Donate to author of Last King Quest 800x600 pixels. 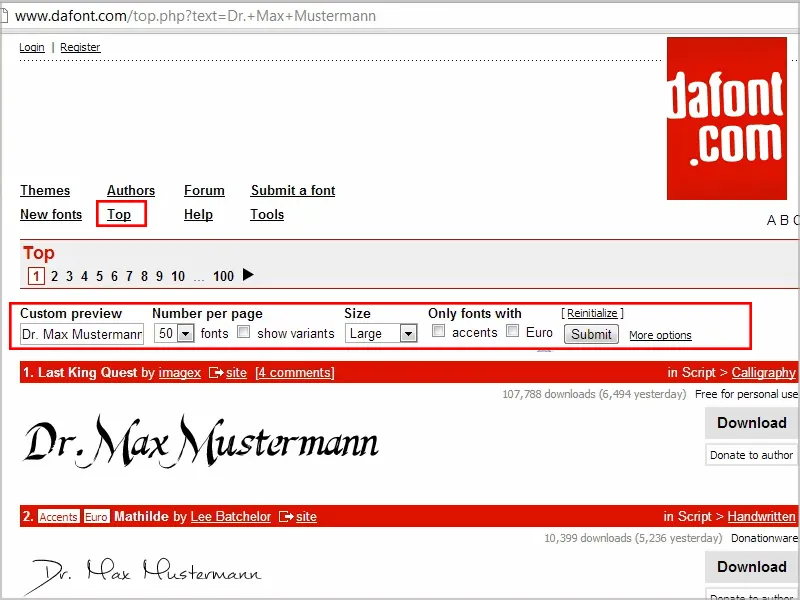(752, 455)
